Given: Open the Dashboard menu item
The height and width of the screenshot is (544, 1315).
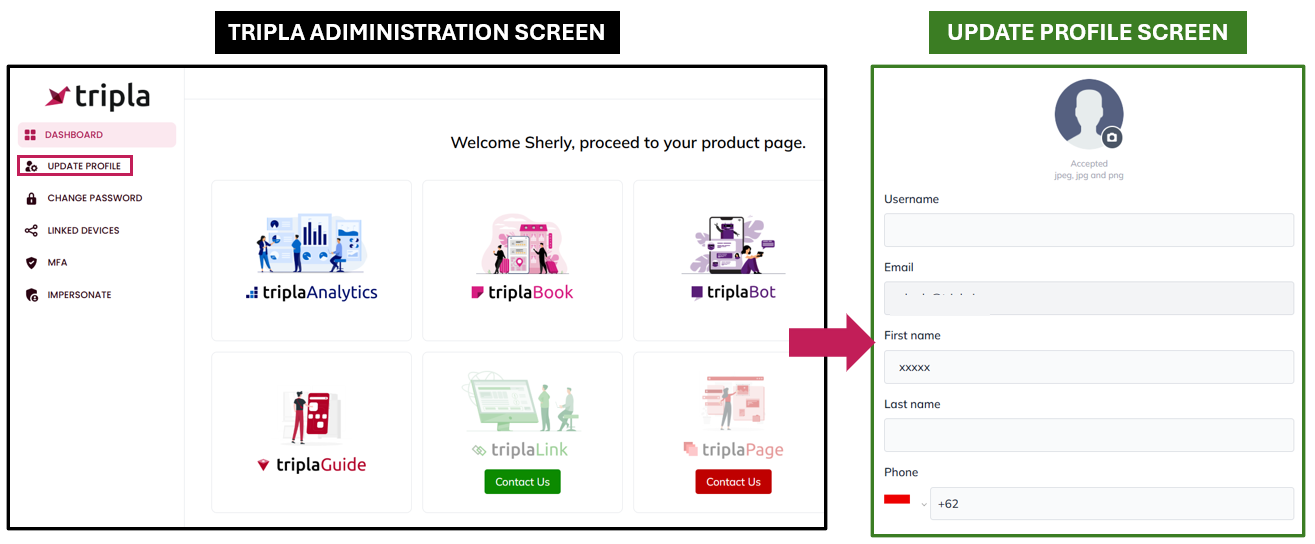Looking at the screenshot, I should coord(74,135).
